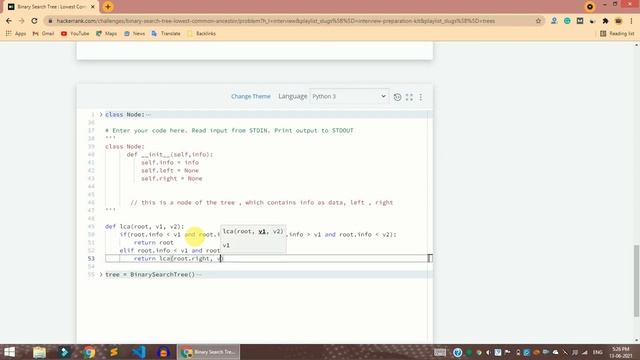Open the Extensions puzzle icon

pyautogui.click(x=605, y=21)
